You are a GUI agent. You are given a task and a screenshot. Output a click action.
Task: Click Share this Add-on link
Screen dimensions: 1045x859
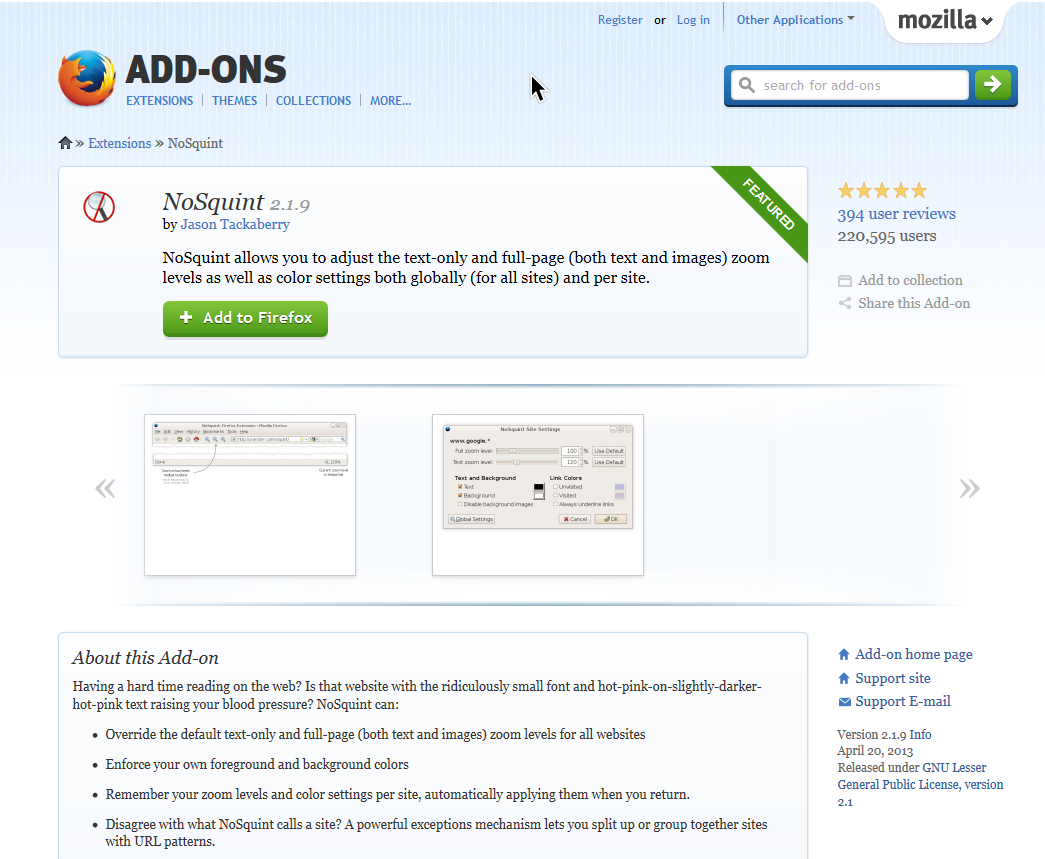pyautogui.click(x=914, y=303)
